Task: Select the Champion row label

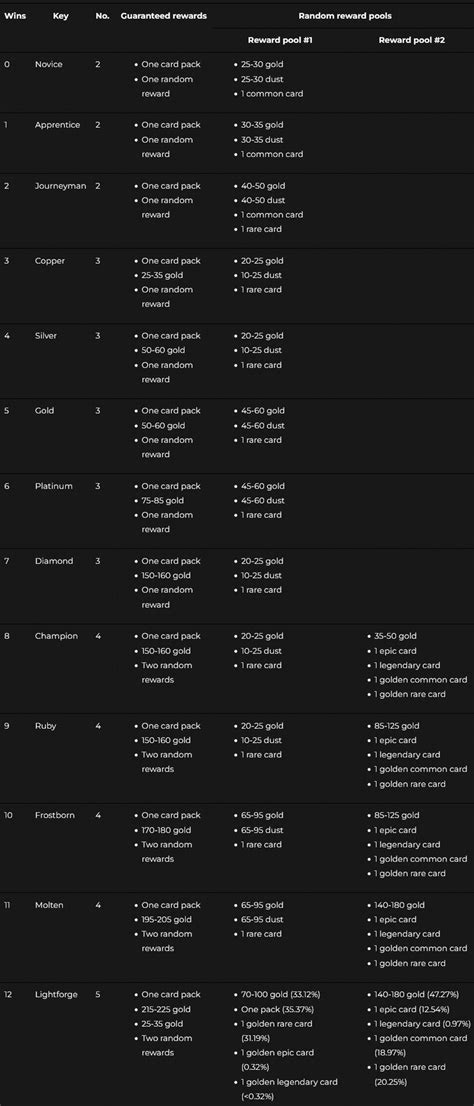Action: (x=56, y=636)
